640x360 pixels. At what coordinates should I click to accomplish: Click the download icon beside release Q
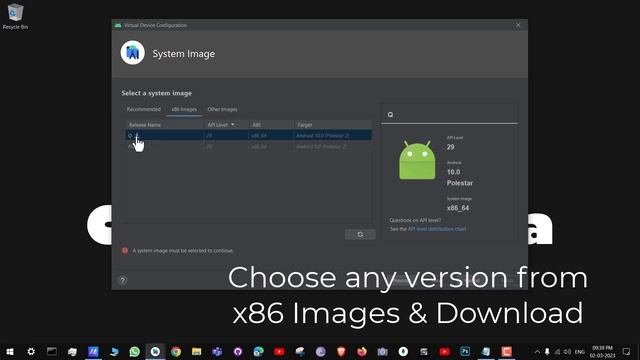tap(137, 136)
